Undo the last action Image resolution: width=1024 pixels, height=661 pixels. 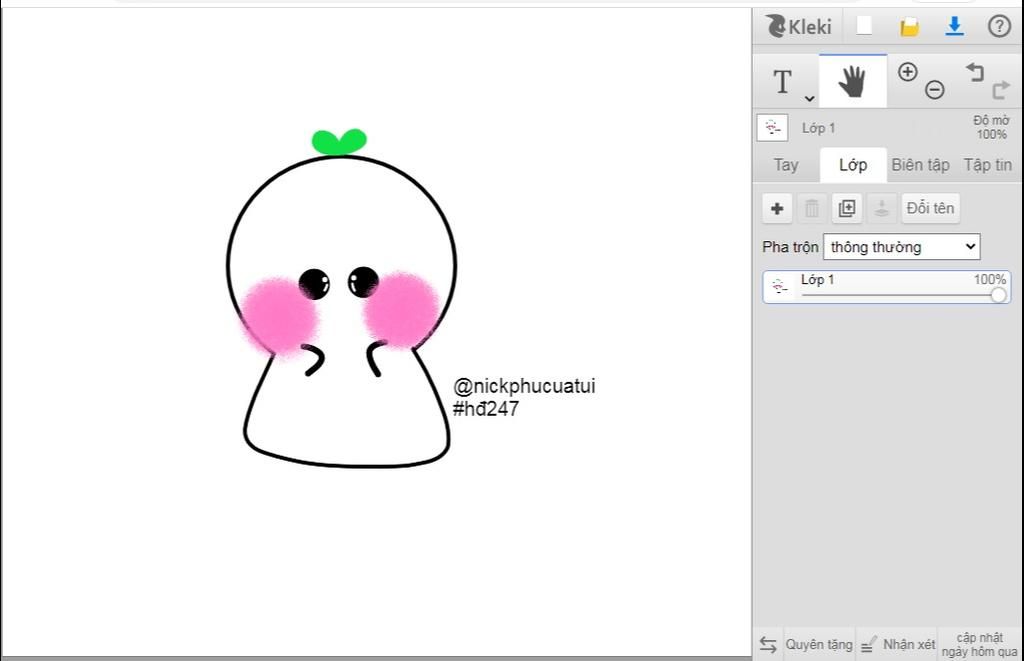click(x=974, y=71)
